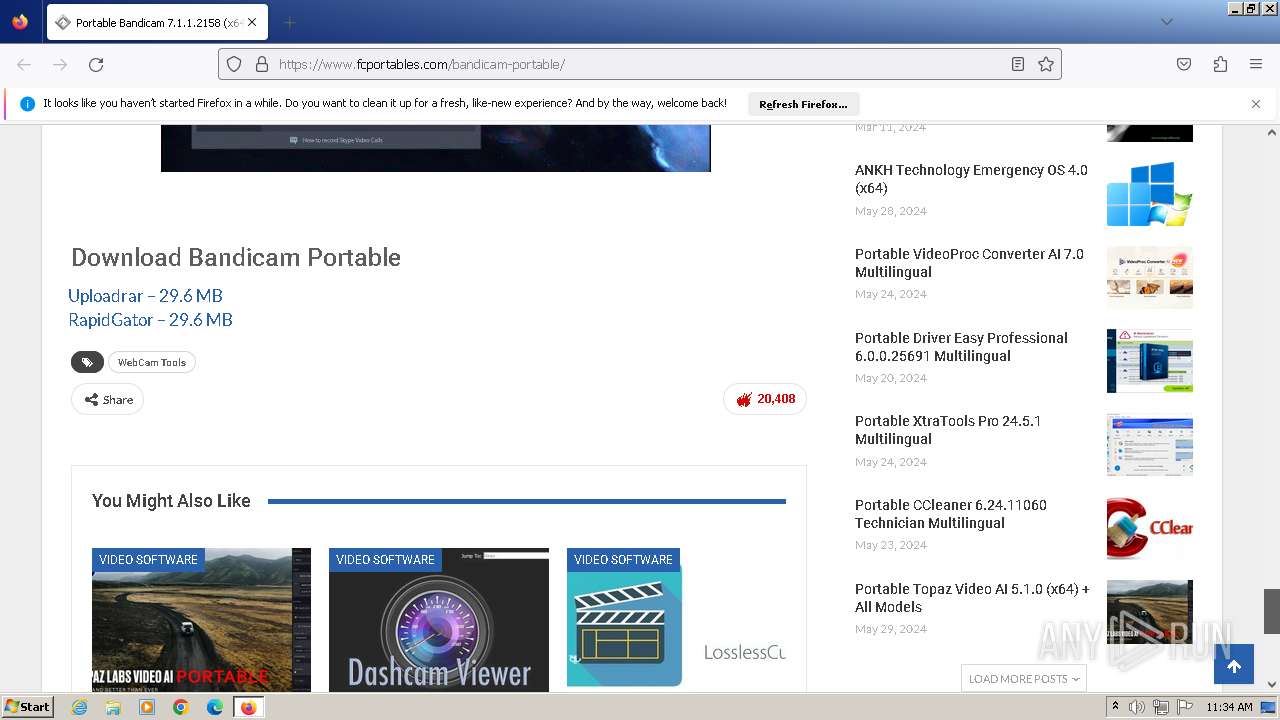
Task: Open the volume speaker tray icon
Action: click(1137, 707)
